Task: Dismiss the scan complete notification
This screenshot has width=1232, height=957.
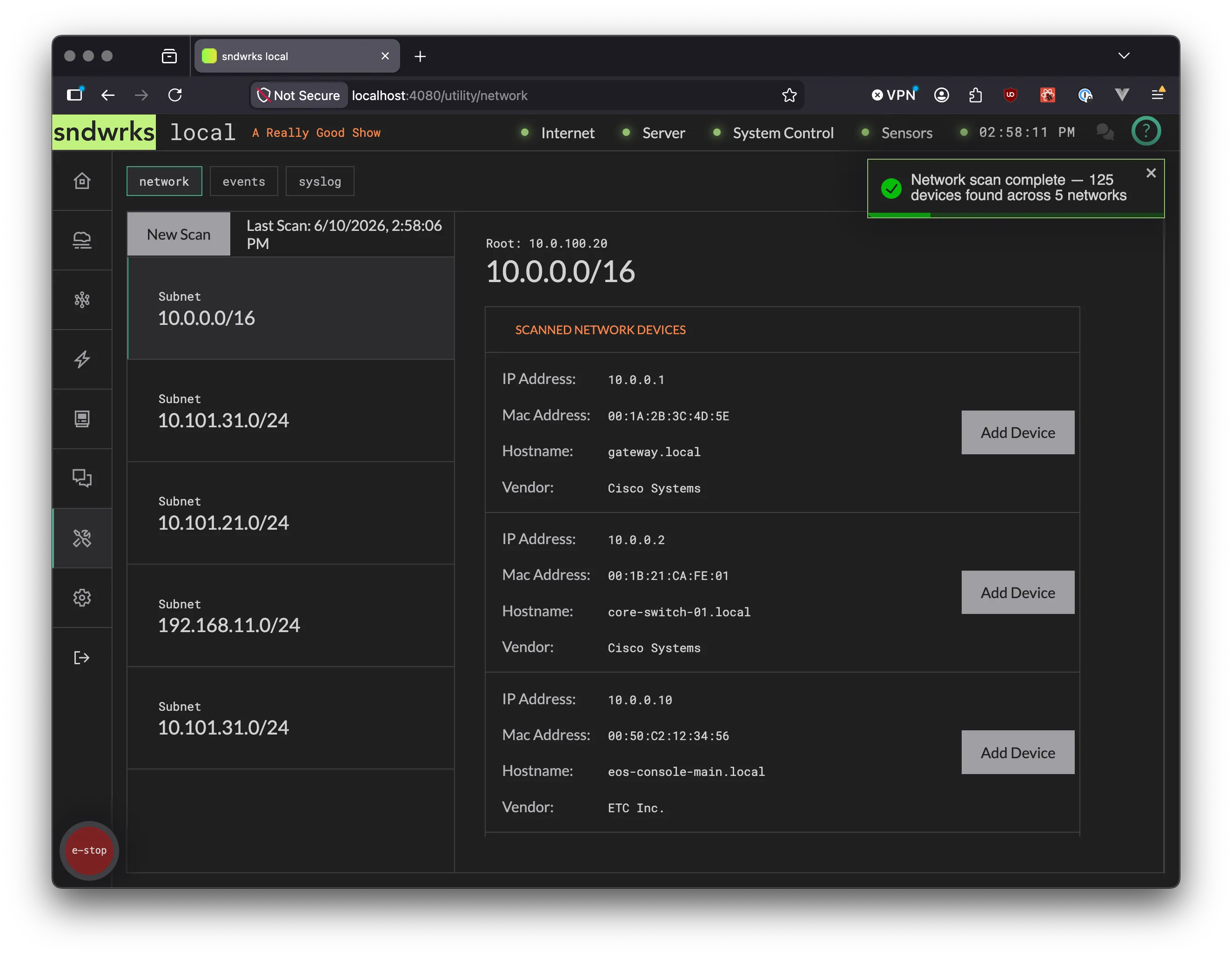Action: [x=1152, y=173]
